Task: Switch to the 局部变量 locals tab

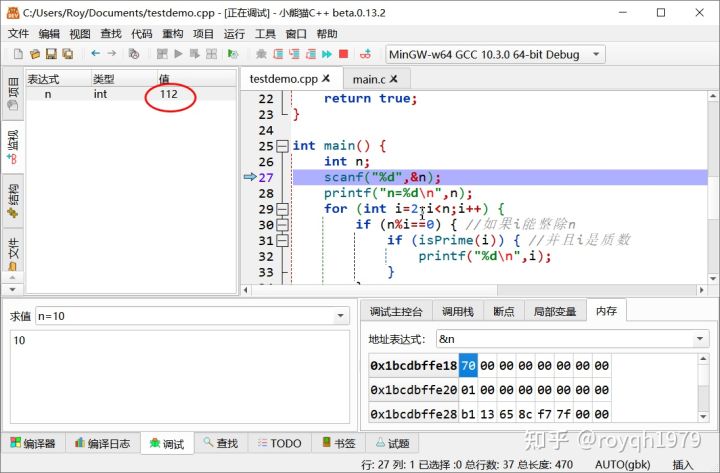Action: [555, 312]
